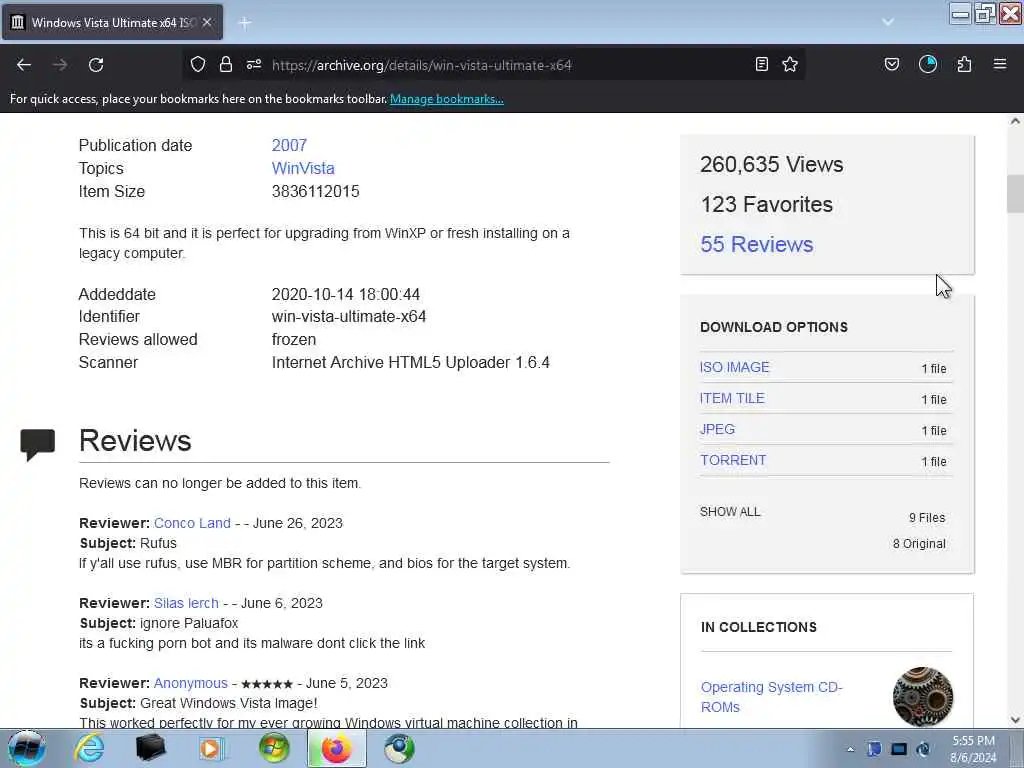Open extensions puzzle icon
The image size is (1024, 768).
[964, 64]
